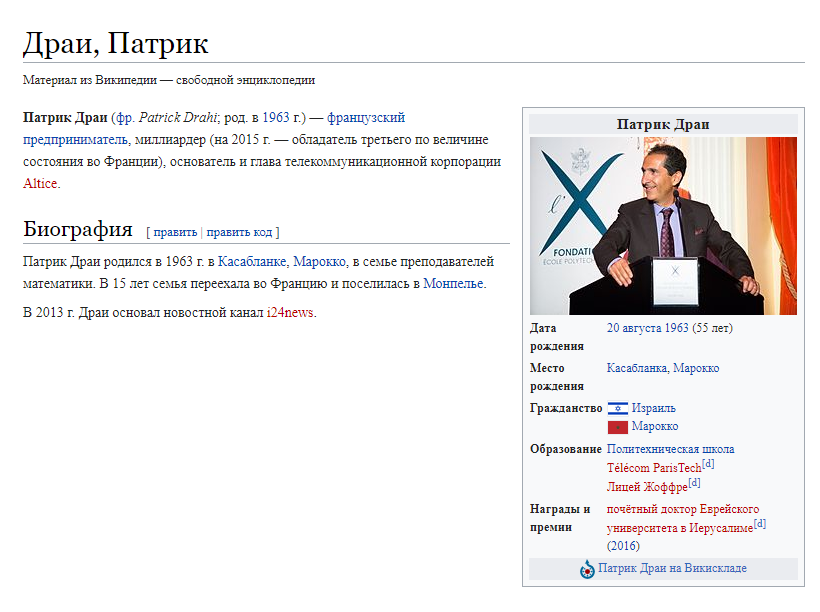Click the 'Образование' label

566,449
